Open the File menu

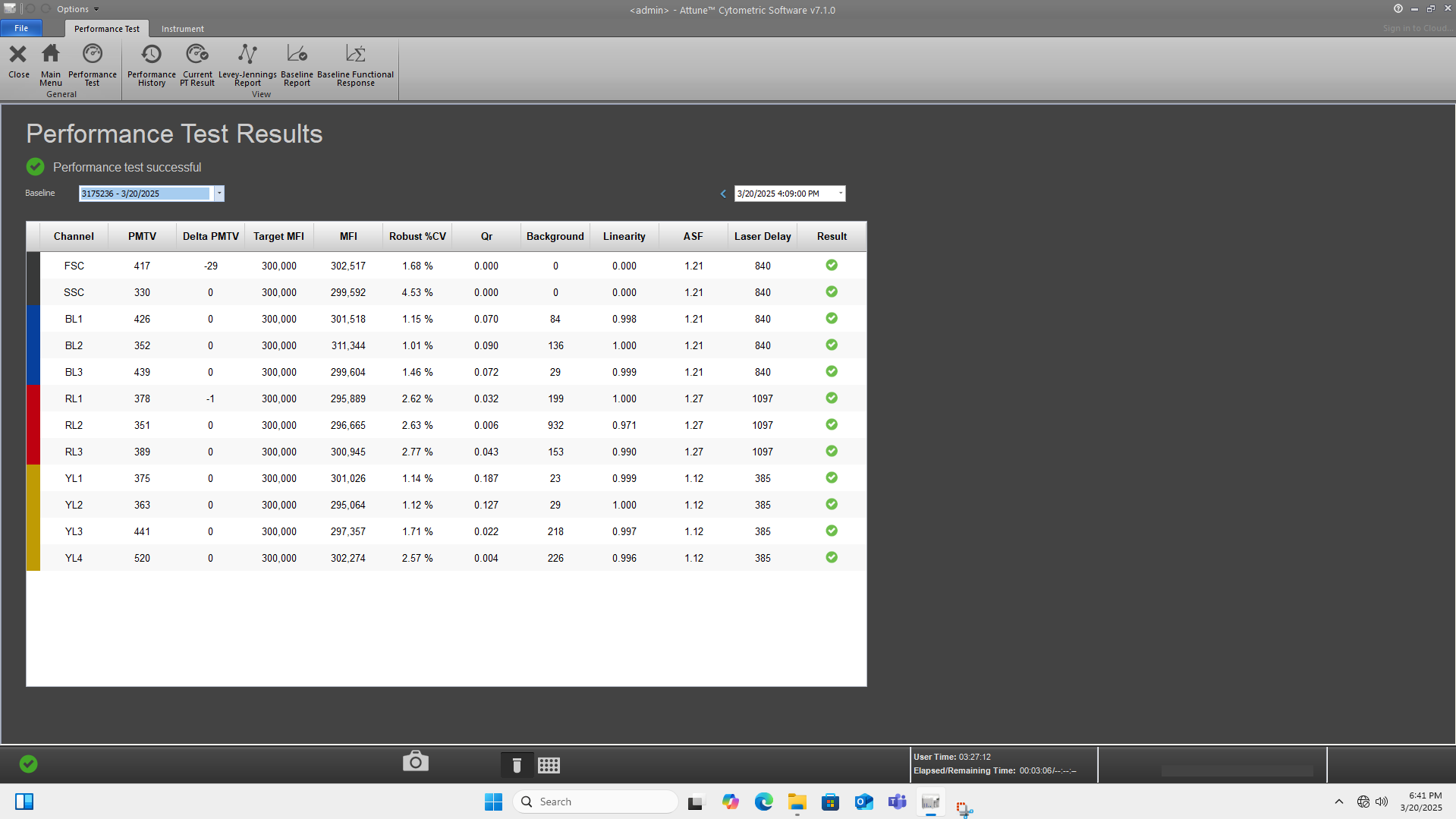tap(21, 28)
